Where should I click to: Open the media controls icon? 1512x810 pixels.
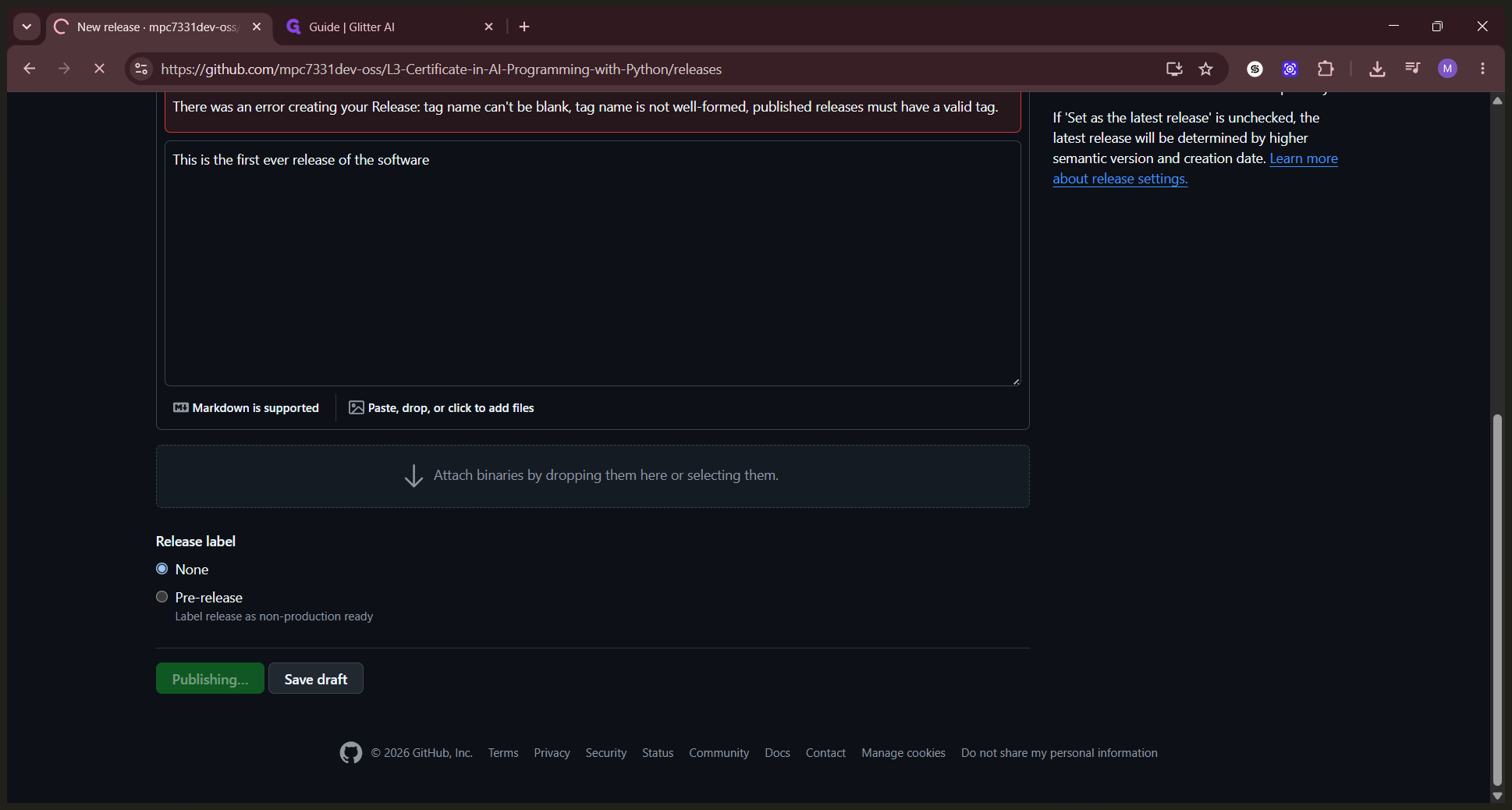(1412, 69)
